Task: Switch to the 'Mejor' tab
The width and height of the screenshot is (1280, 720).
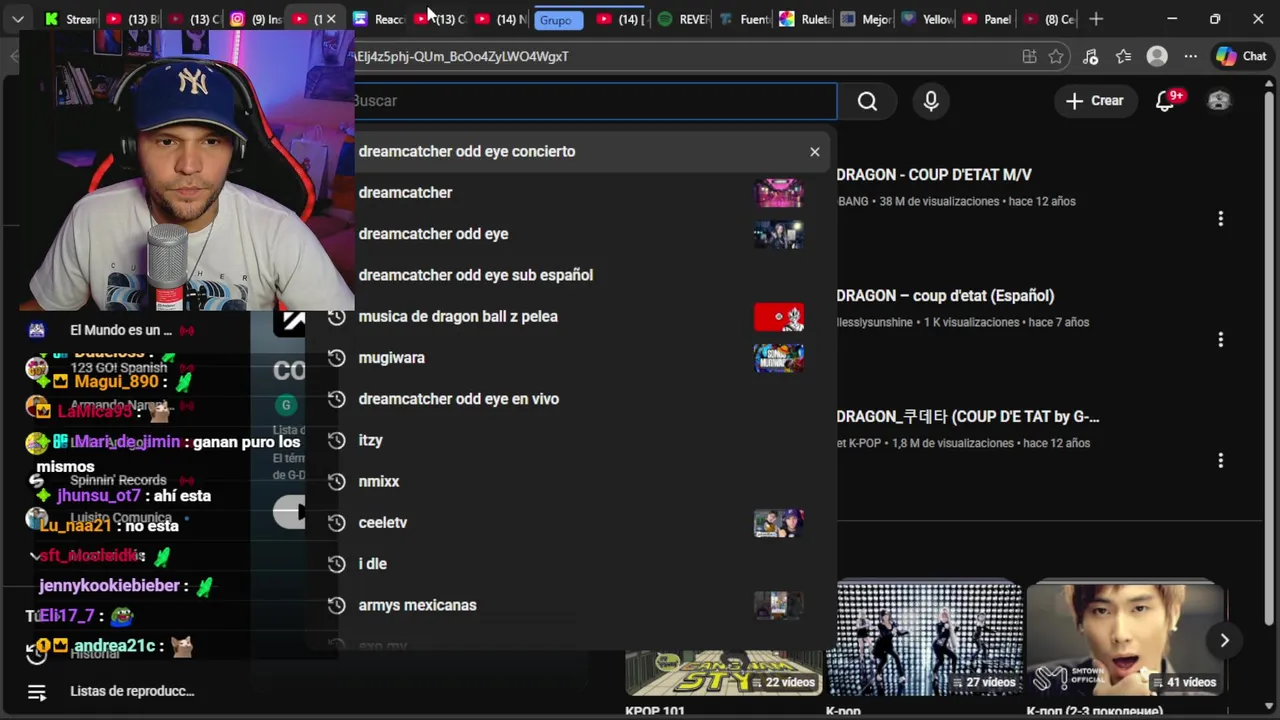Action: 866,19
